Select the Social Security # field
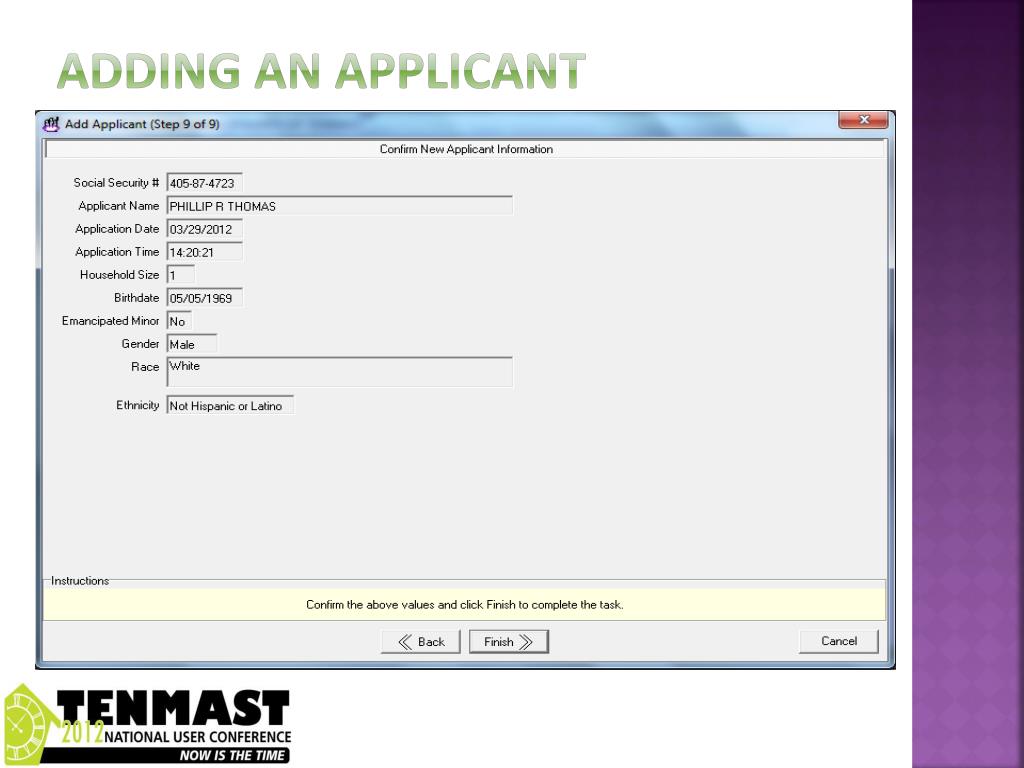This screenshot has height=768, width=1024. pyautogui.click(x=204, y=183)
